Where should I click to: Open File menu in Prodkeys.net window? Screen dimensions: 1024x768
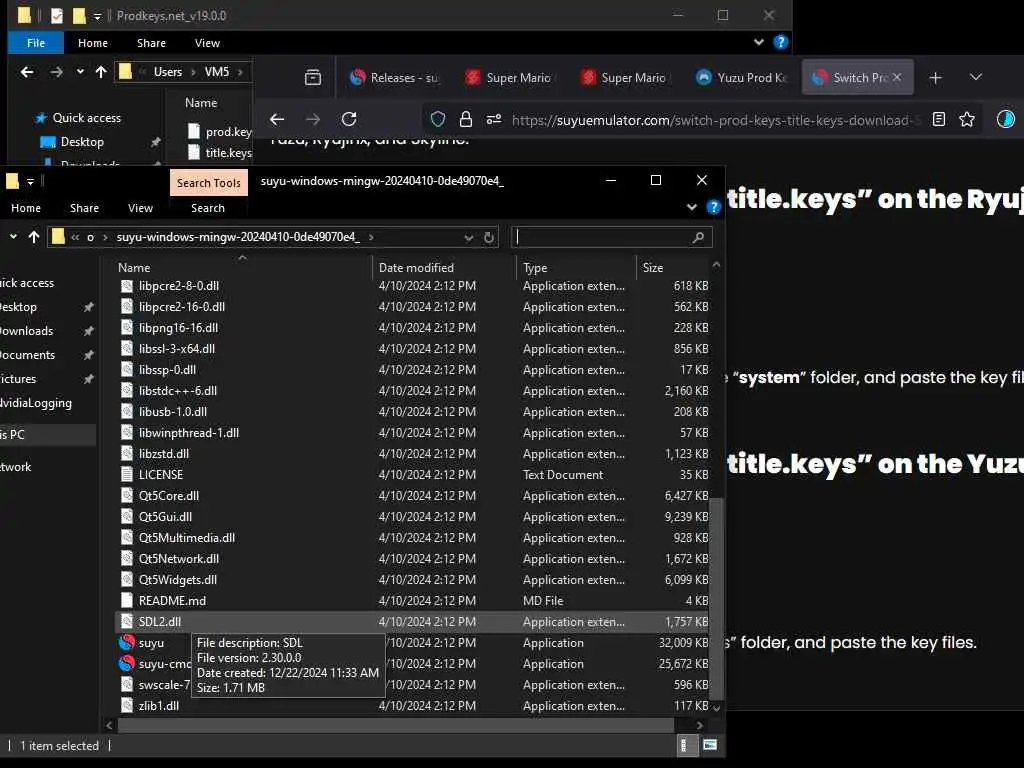point(36,42)
